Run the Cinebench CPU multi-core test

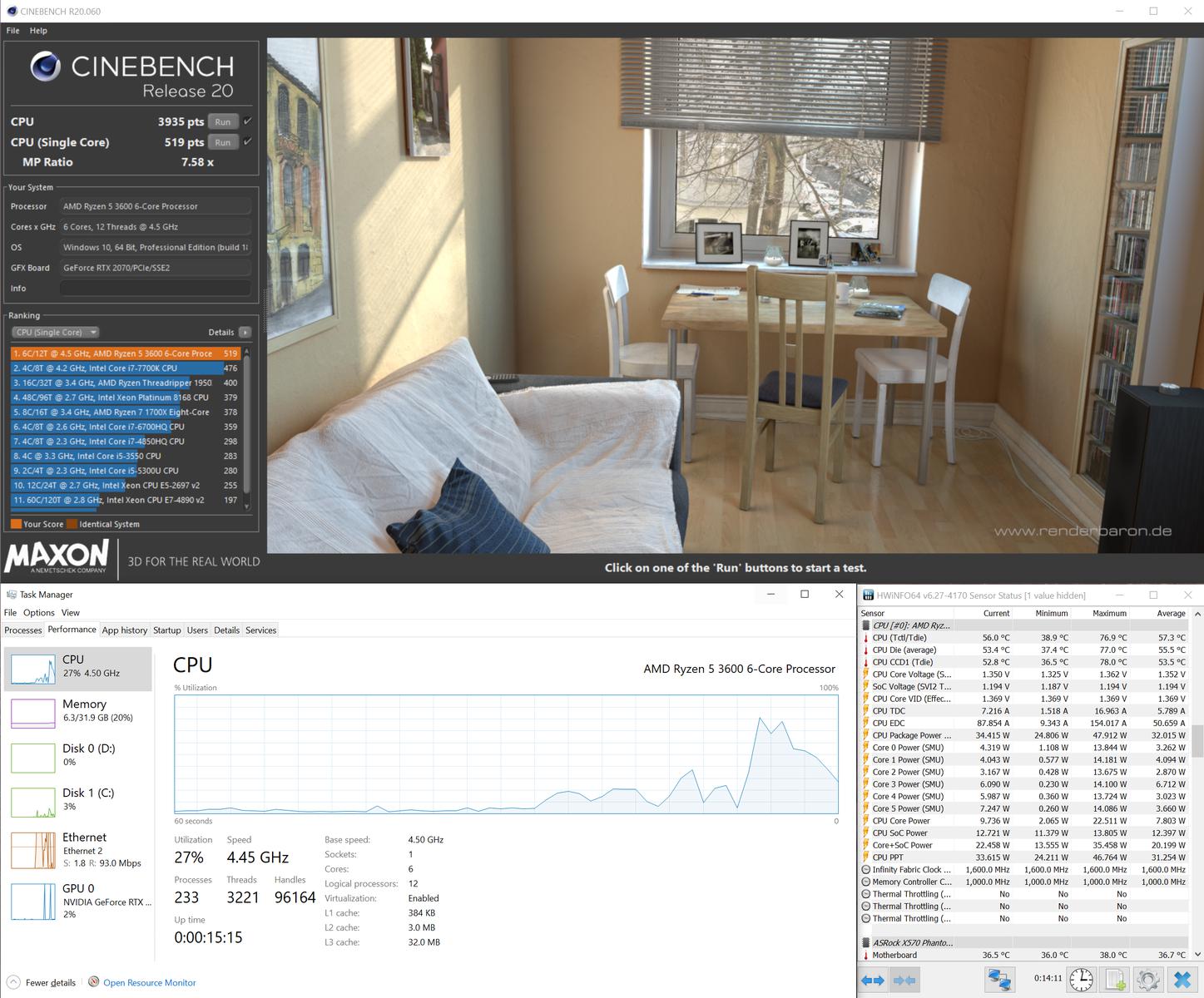[222, 121]
